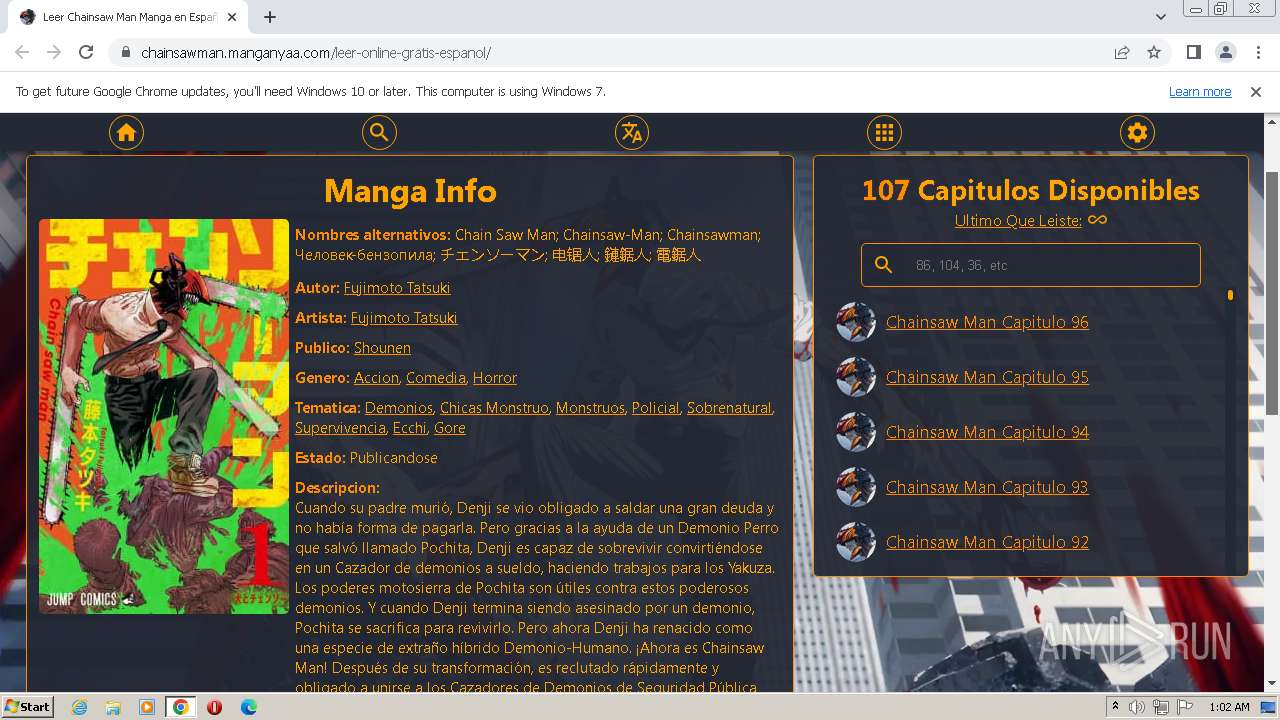Open Chainsaw Man Capitulo 95
The height and width of the screenshot is (720, 1280).
click(x=987, y=377)
